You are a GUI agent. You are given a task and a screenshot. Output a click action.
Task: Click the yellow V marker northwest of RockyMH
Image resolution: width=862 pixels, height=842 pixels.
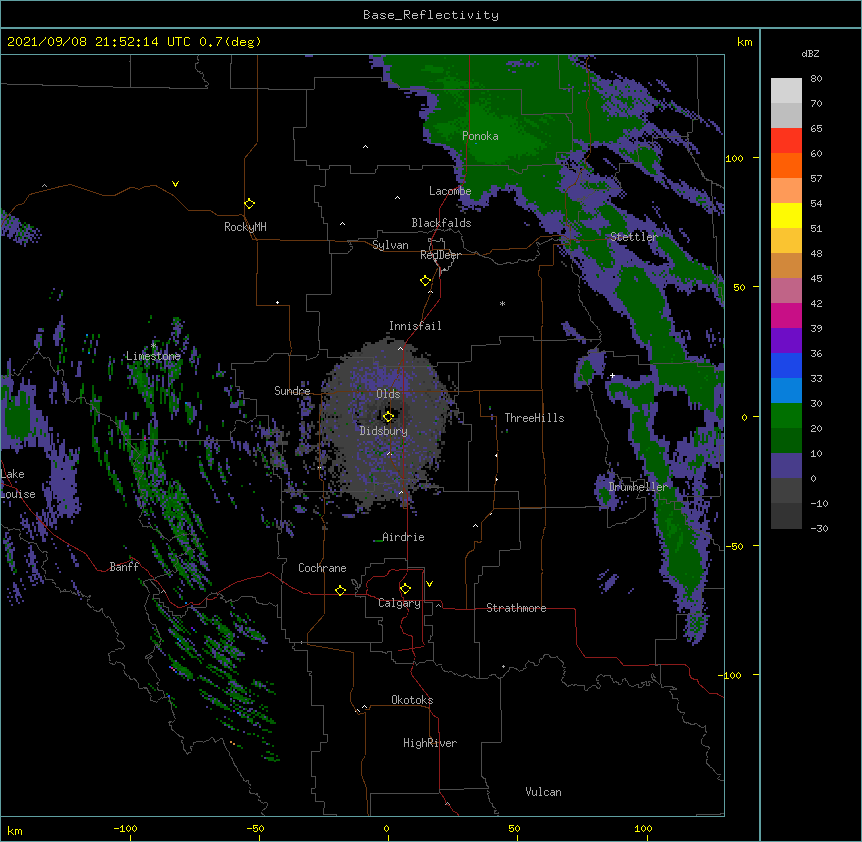[175, 184]
